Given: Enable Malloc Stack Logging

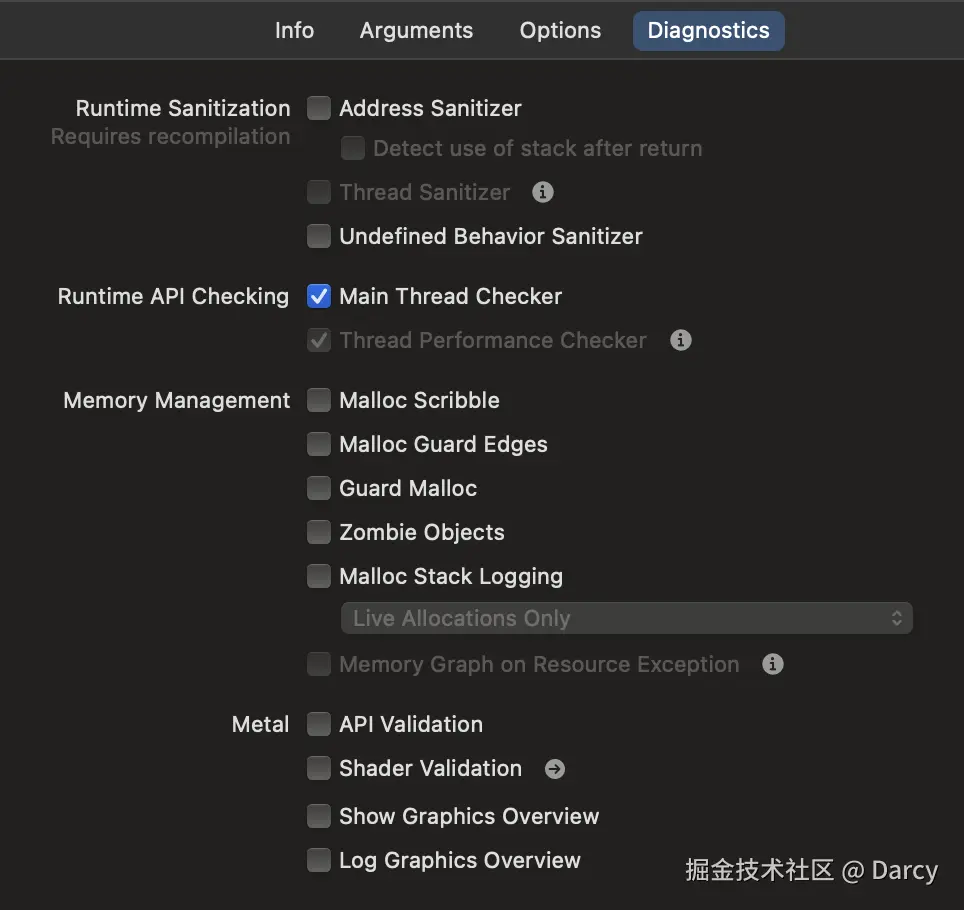Looking at the screenshot, I should click(319, 576).
